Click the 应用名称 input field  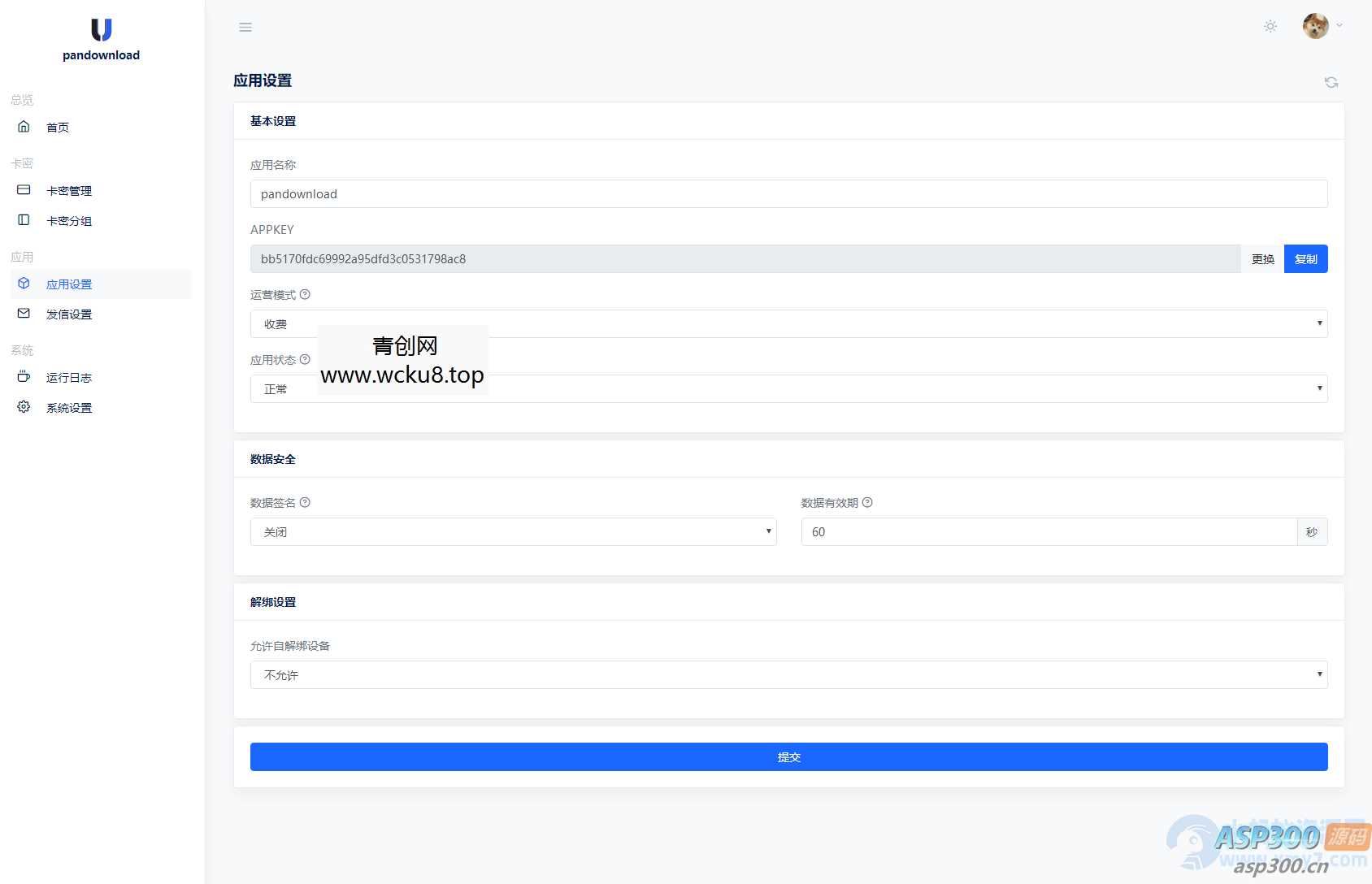788,194
